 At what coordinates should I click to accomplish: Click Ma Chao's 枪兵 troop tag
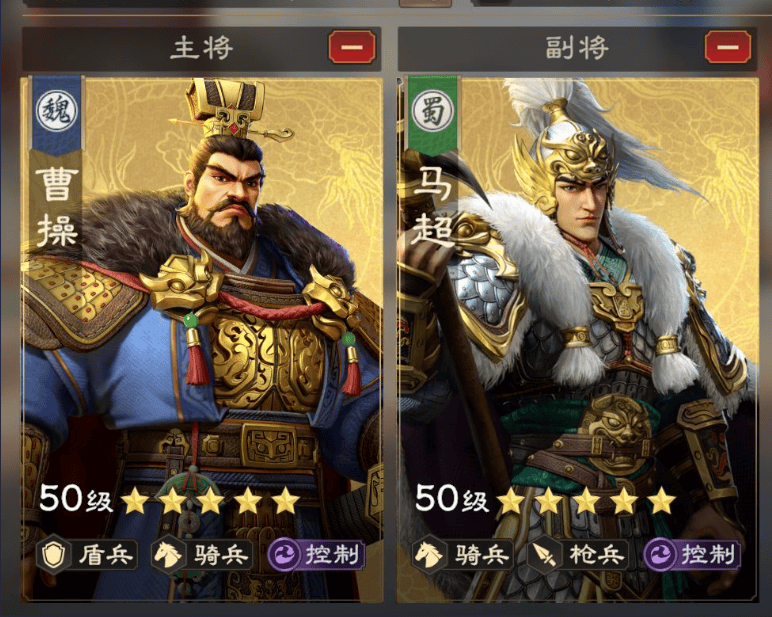pyautogui.click(x=578, y=555)
